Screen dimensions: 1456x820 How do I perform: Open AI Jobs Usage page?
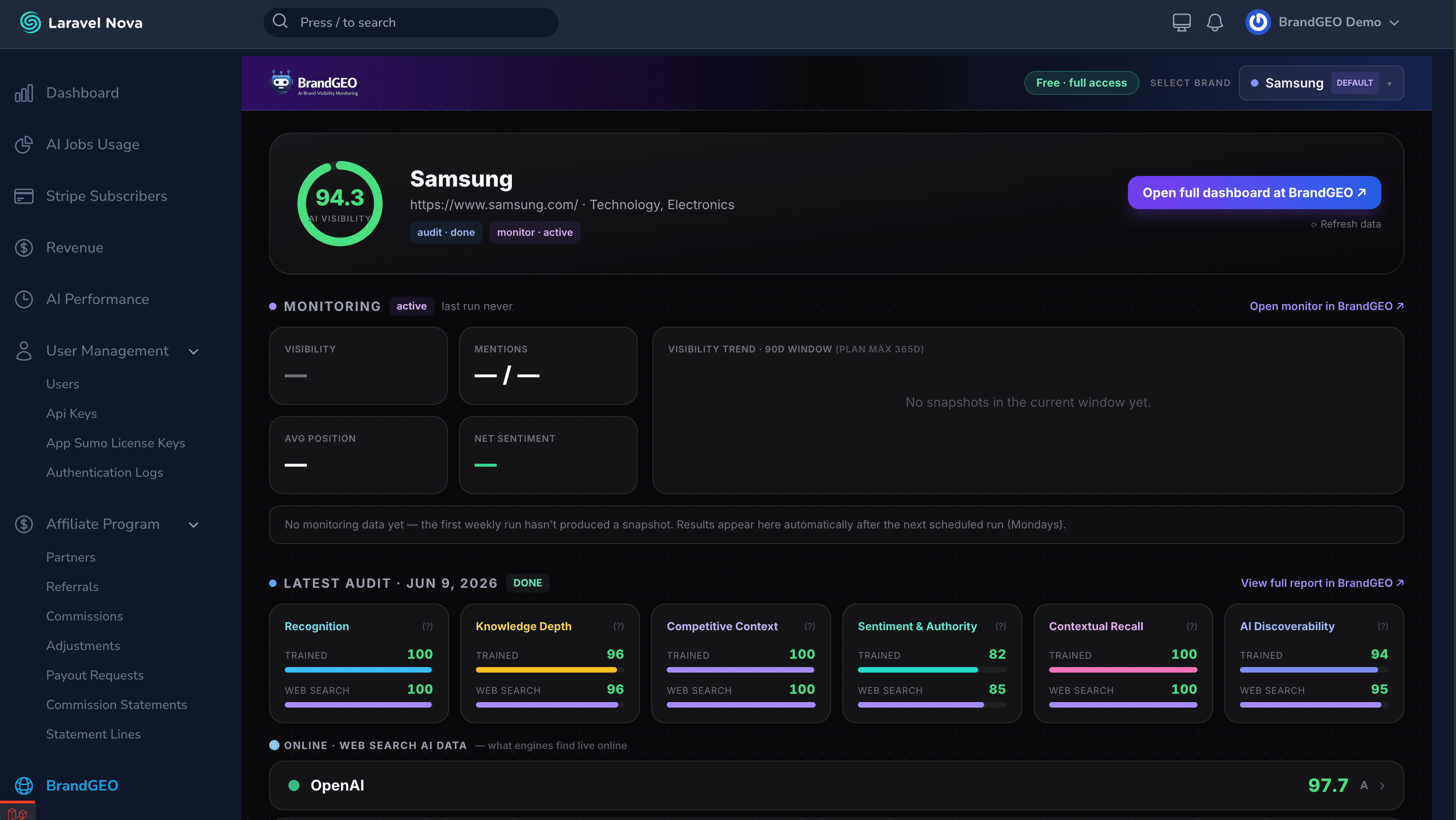tap(93, 145)
